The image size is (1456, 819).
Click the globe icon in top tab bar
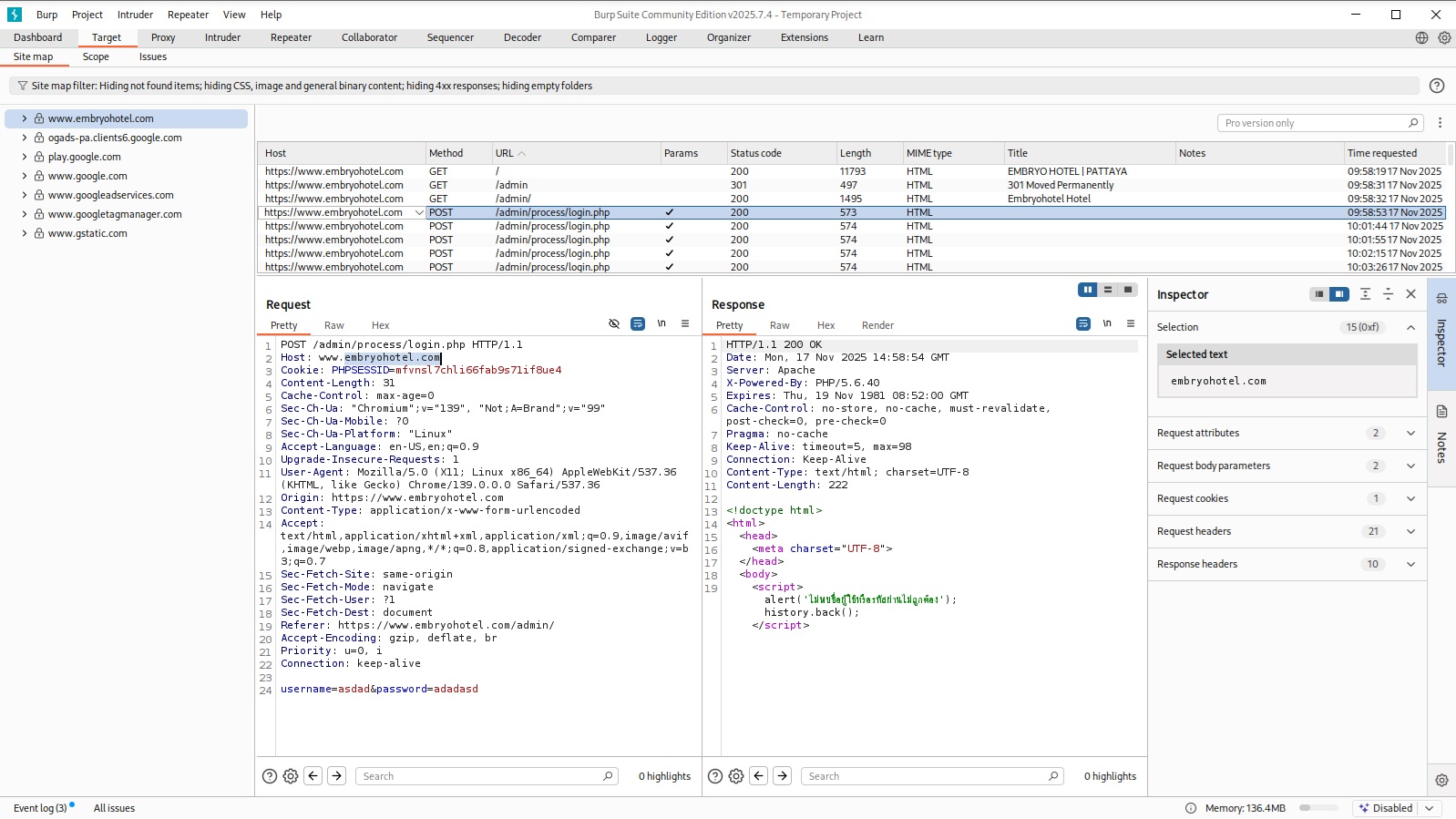1421,37
